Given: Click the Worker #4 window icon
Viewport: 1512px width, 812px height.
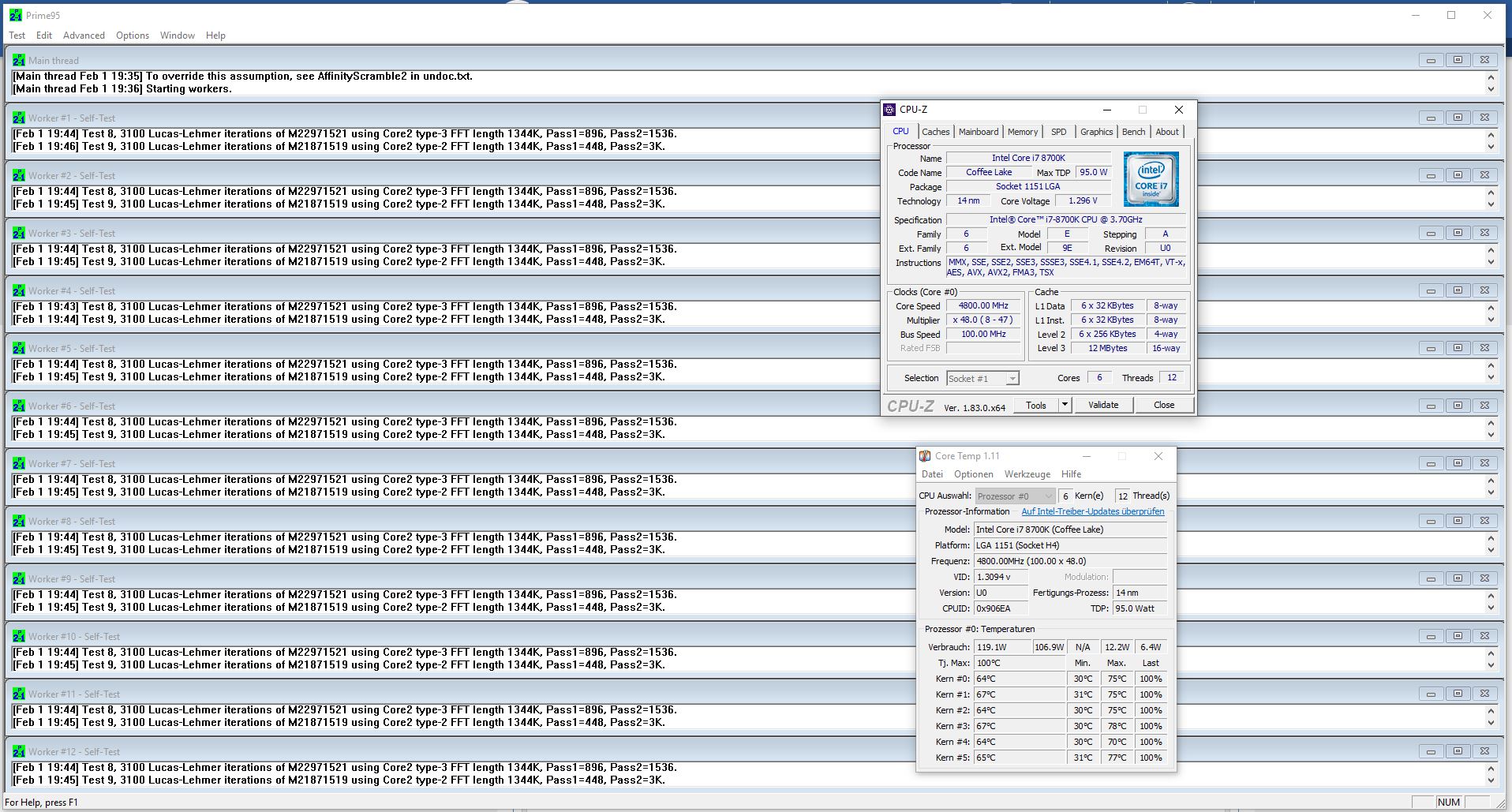Looking at the screenshot, I should (19, 290).
